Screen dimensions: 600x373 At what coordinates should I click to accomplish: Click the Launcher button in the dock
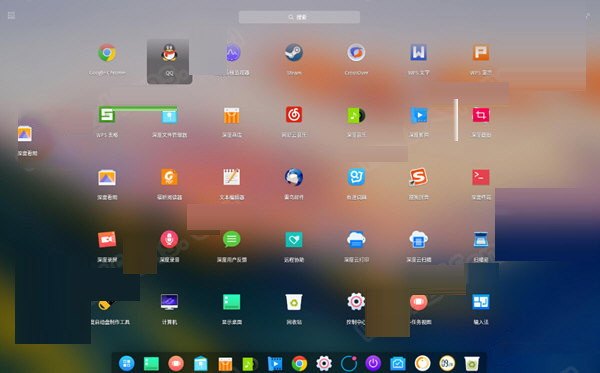click(x=127, y=363)
